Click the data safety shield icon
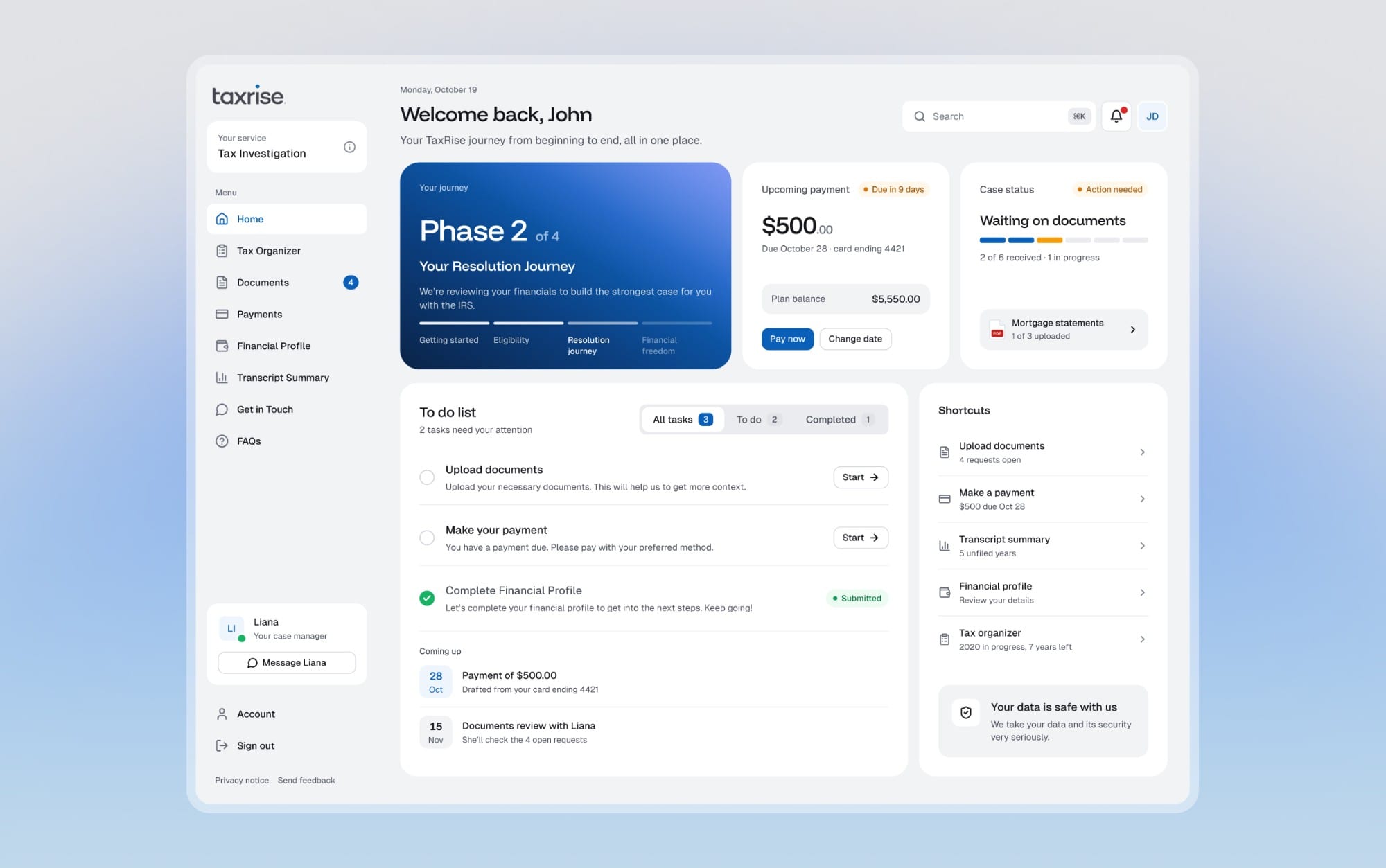This screenshot has height=868, width=1386. point(966,712)
